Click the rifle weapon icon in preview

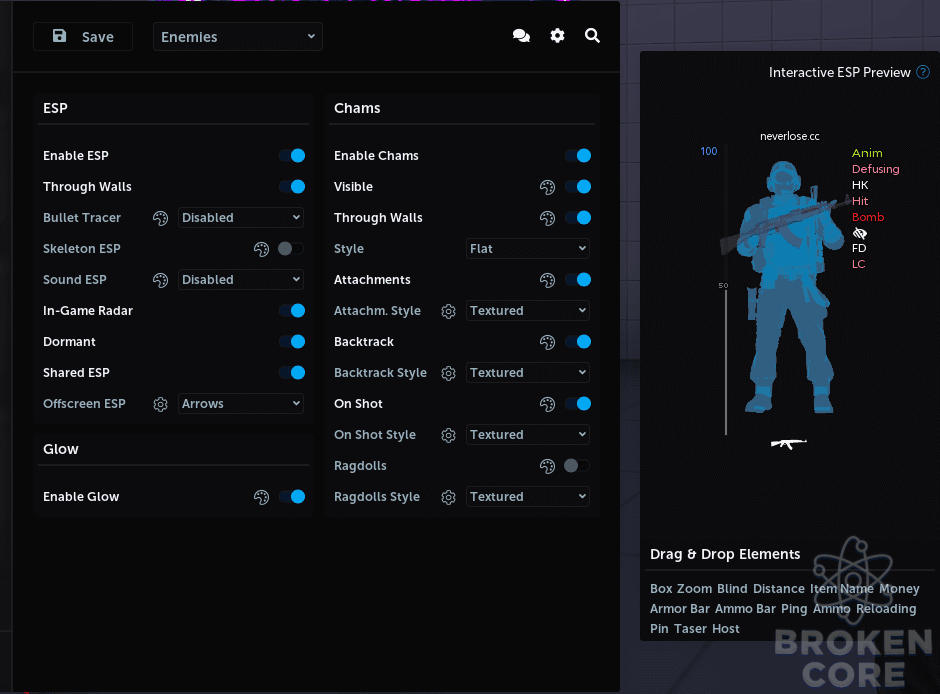pyautogui.click(x=789, y=443)
